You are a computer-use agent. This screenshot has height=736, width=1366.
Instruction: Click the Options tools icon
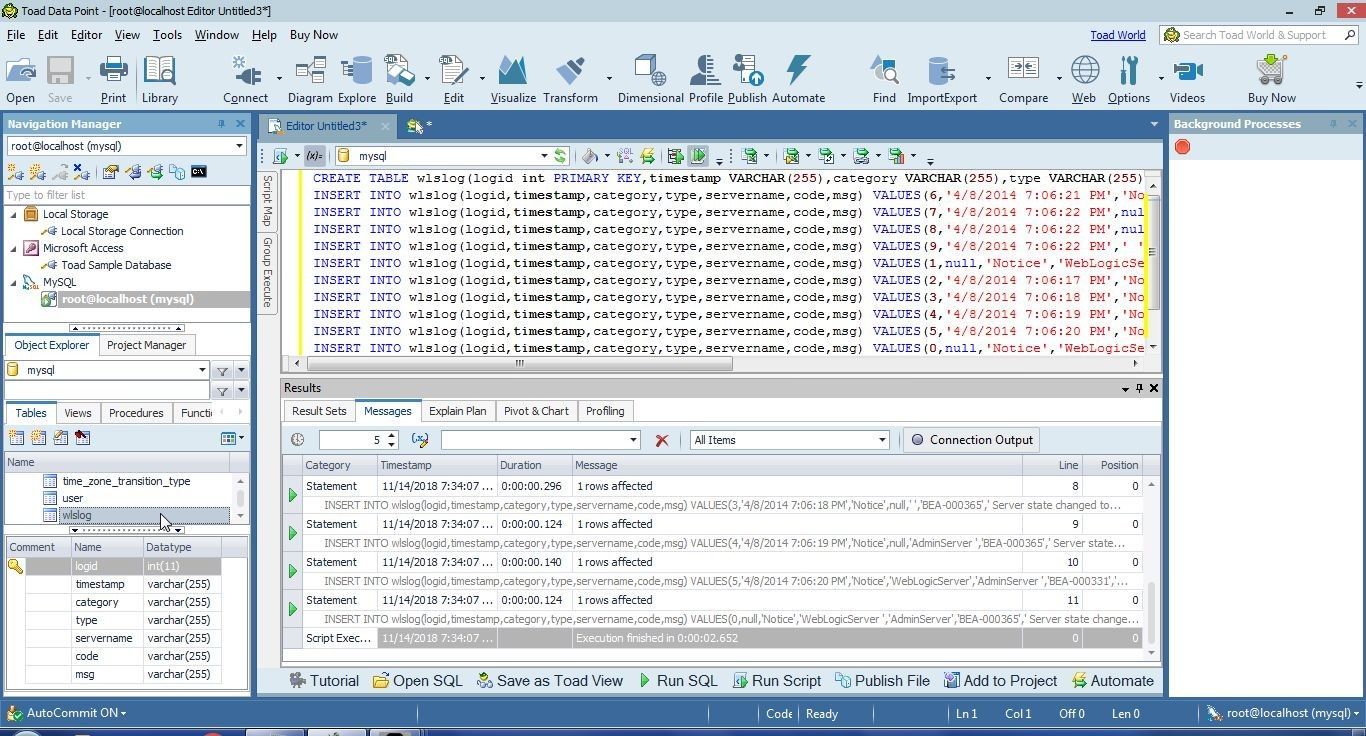click(x=1129, y=79)
